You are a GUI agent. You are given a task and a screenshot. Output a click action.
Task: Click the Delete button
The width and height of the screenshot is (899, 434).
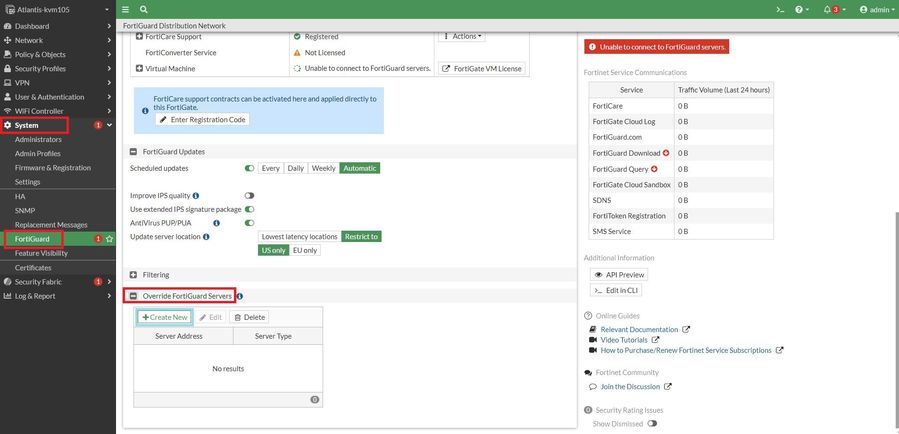(x=249, y=317)
